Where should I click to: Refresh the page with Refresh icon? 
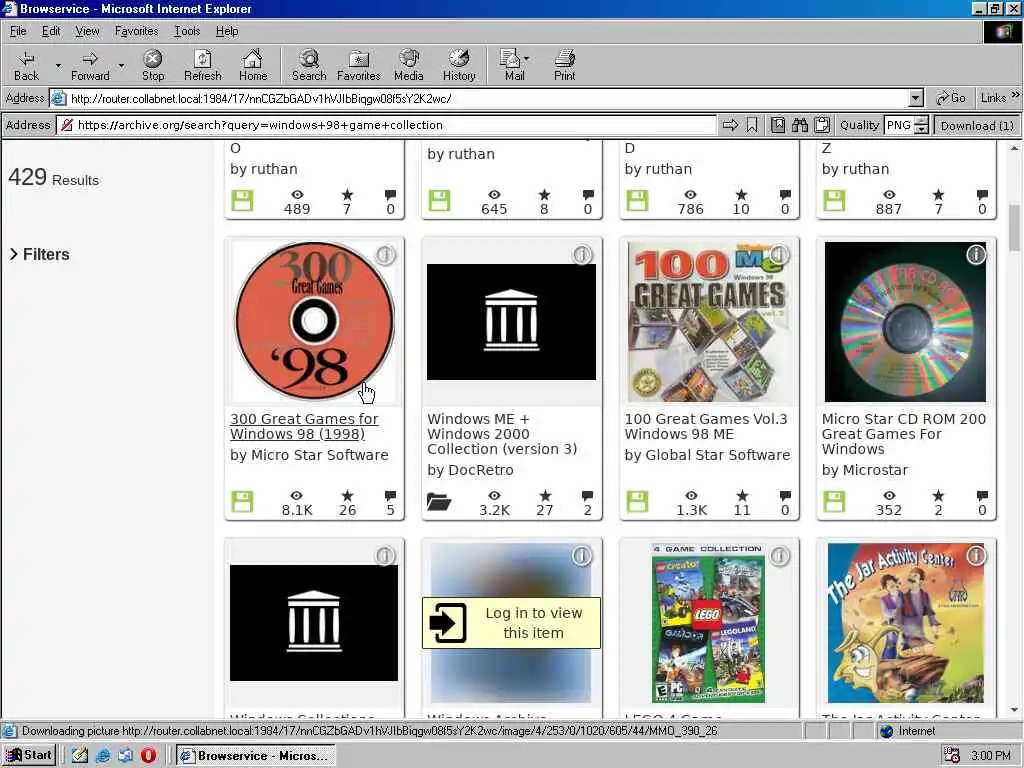pyautogui.click(x=202, y=65)
